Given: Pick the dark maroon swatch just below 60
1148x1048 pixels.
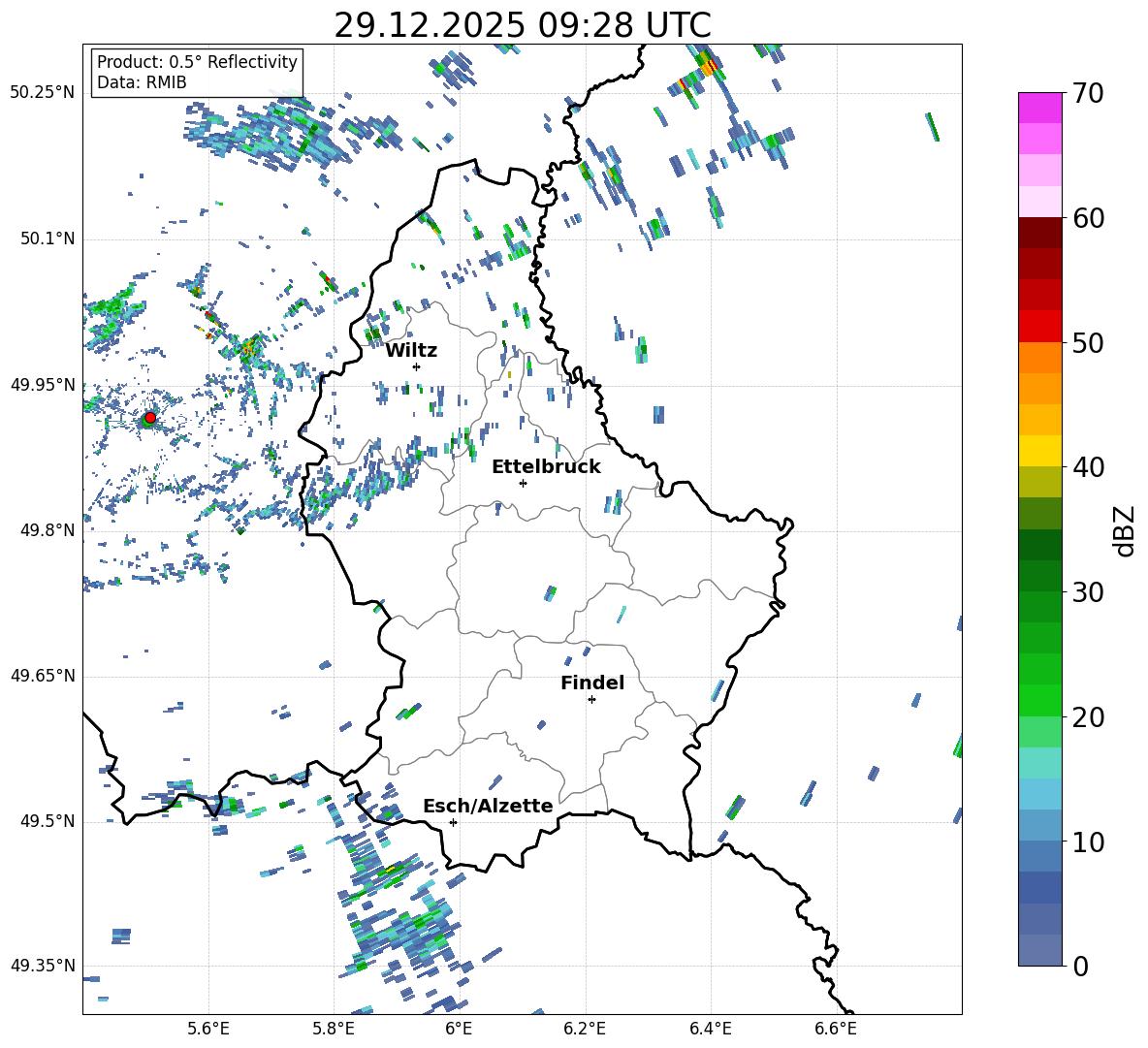Looking at the screenshot, I should pos(1040,233).
